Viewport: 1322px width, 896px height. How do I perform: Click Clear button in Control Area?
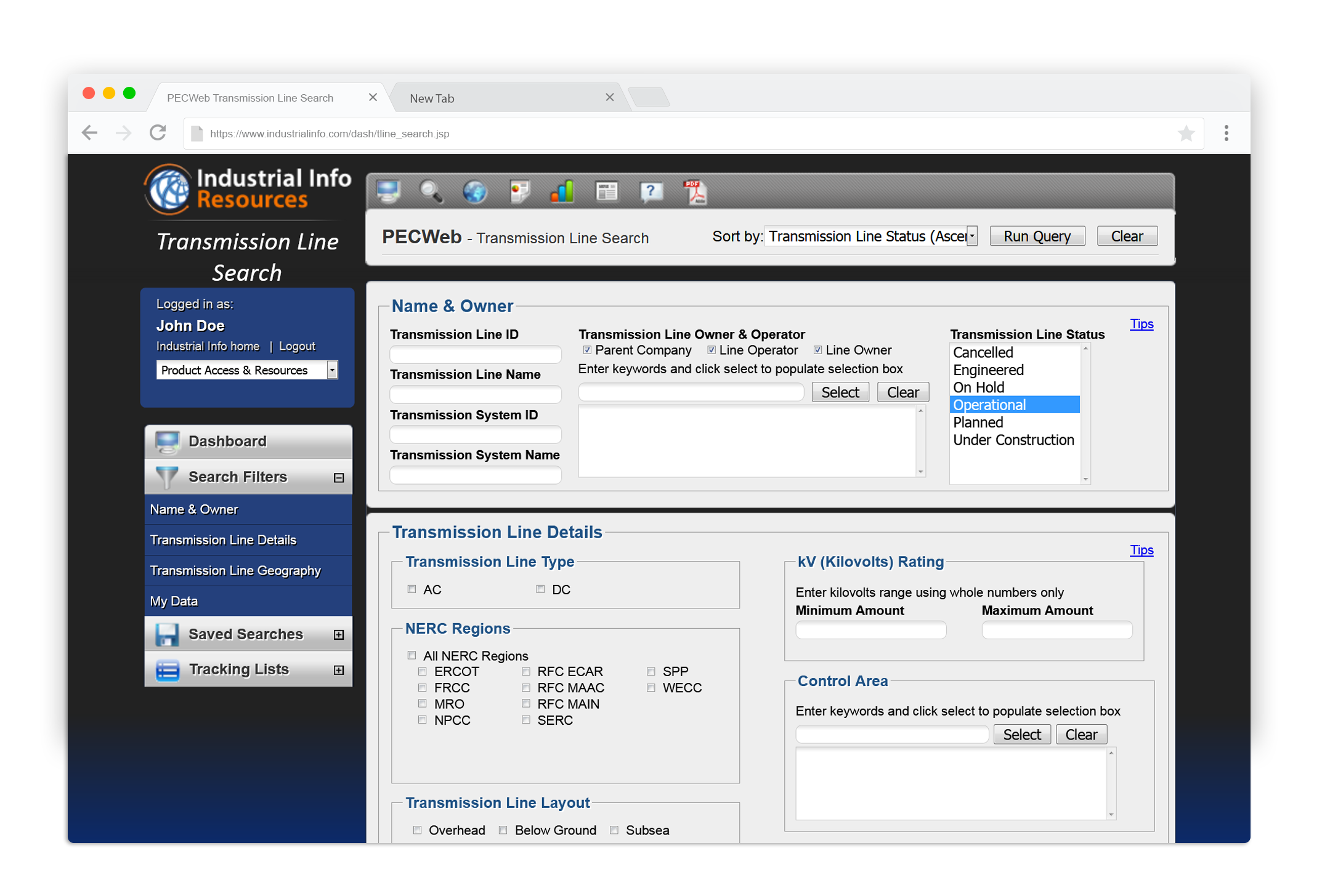(1081, 735)
